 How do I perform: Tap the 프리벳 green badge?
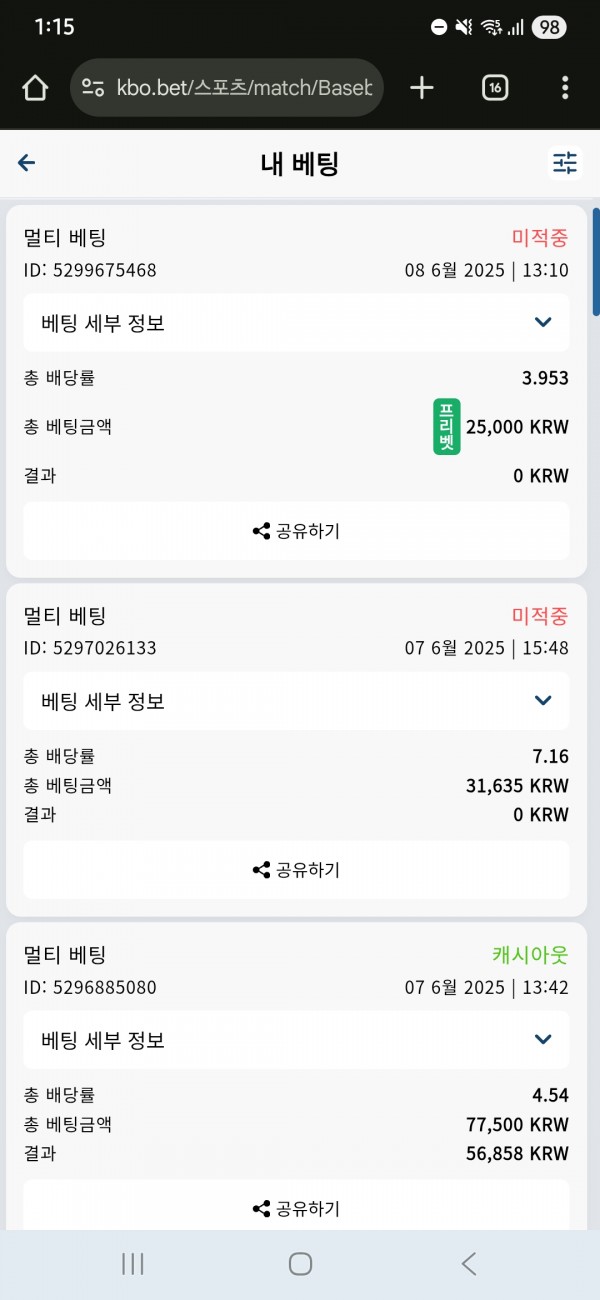point(447,427)
